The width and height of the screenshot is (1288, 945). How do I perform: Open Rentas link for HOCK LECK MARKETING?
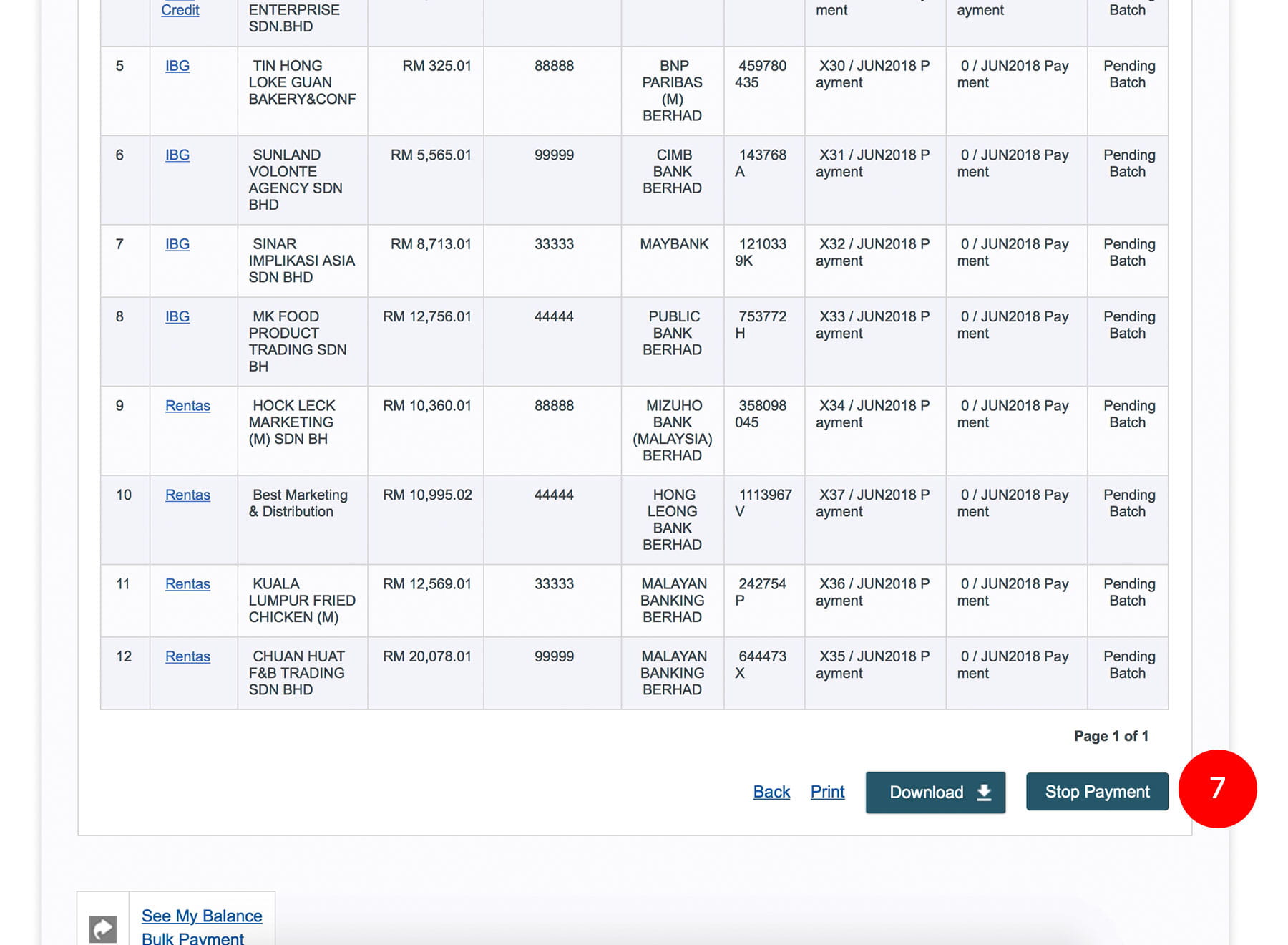pyautogui.click(x=187, y=406)
